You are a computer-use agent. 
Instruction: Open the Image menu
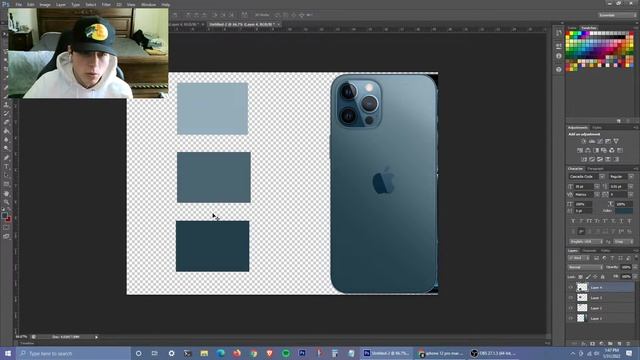[x=44, y=4]
